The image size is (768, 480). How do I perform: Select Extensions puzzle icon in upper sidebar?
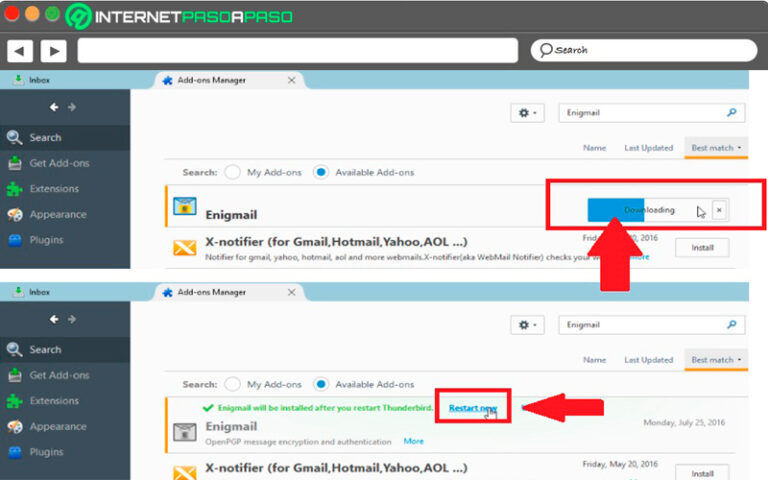[x=15, y=189]
